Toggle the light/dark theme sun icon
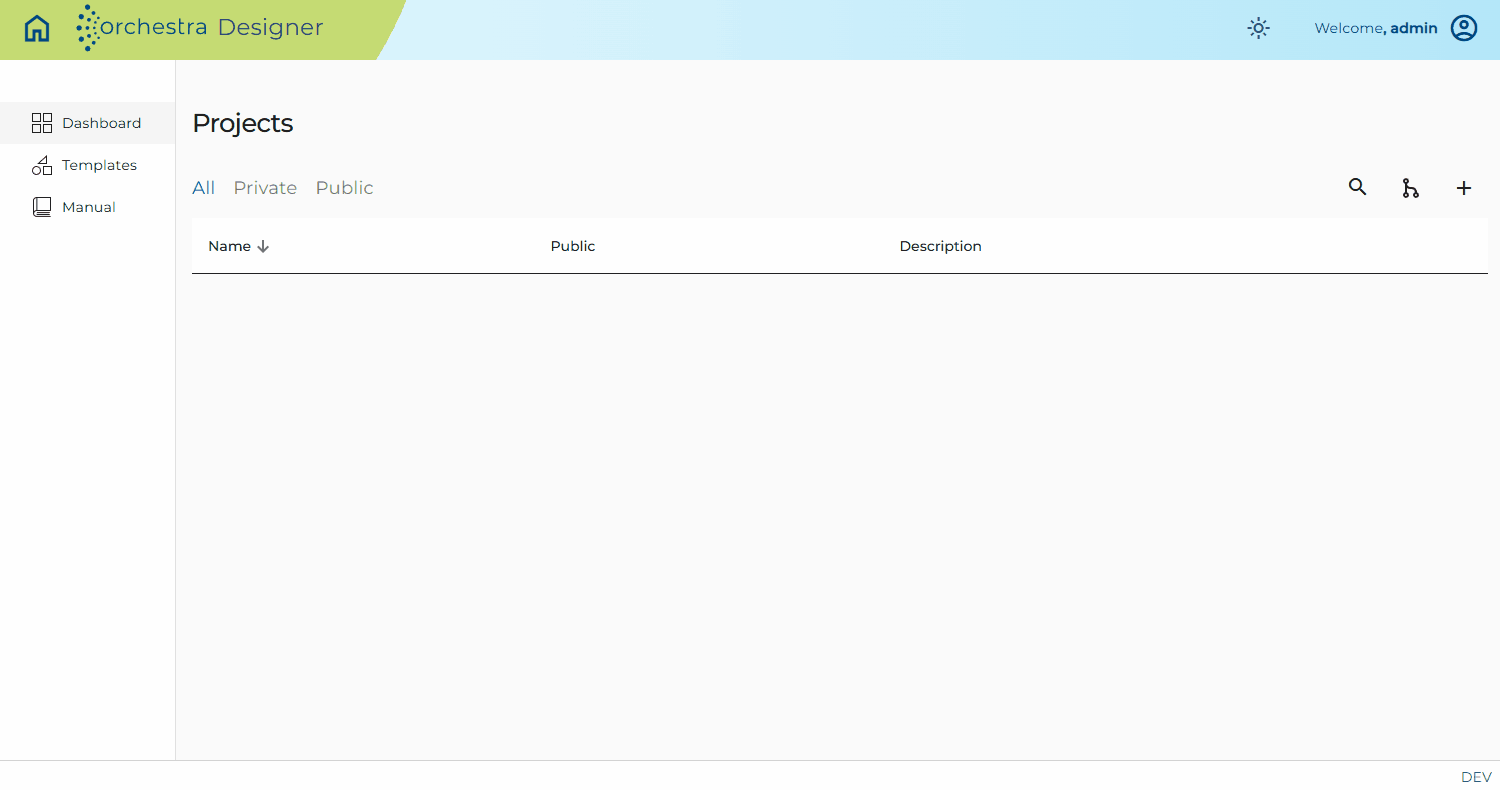This screenshot has height=790, width=1500. tap(1258, 28)
